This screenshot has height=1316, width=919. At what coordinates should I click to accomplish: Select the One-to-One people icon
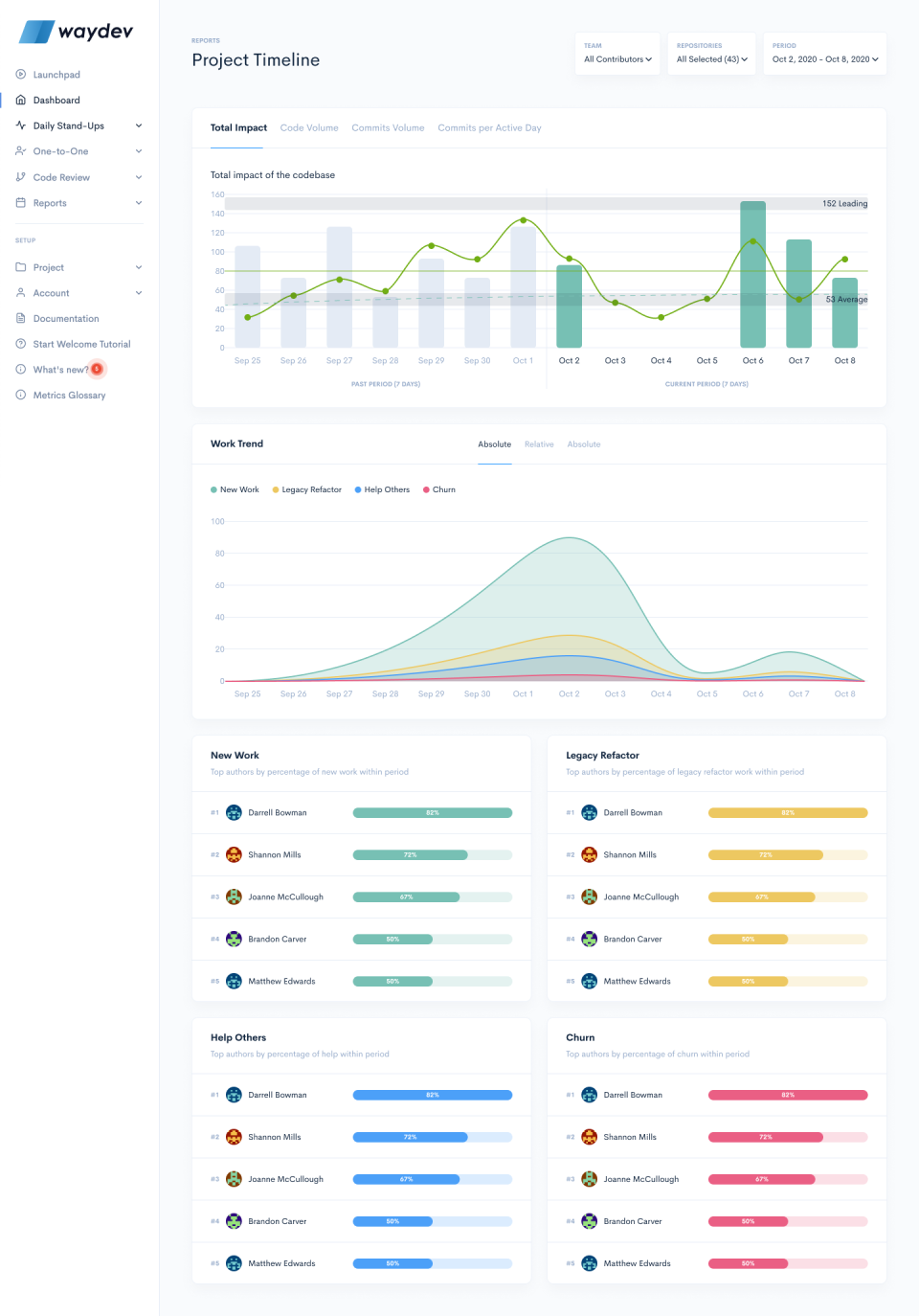click(x=20, y=151)
